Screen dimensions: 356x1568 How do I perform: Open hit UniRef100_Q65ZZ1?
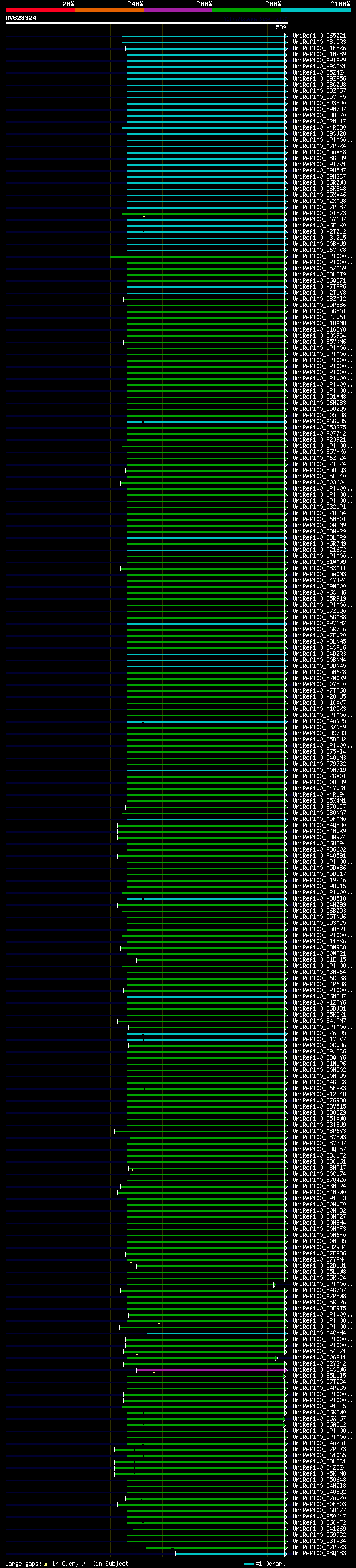pos(319,36)
